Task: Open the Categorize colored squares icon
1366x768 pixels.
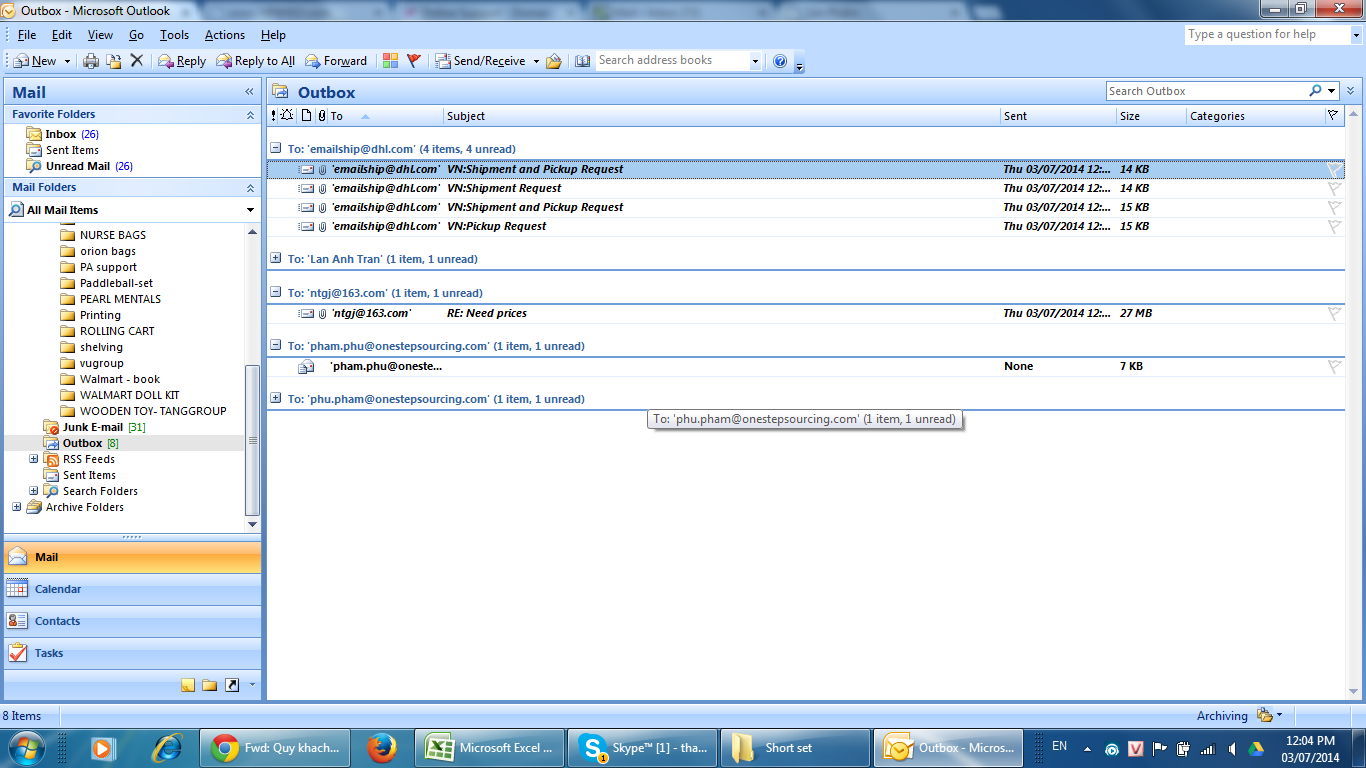Action: click(390, 61)
